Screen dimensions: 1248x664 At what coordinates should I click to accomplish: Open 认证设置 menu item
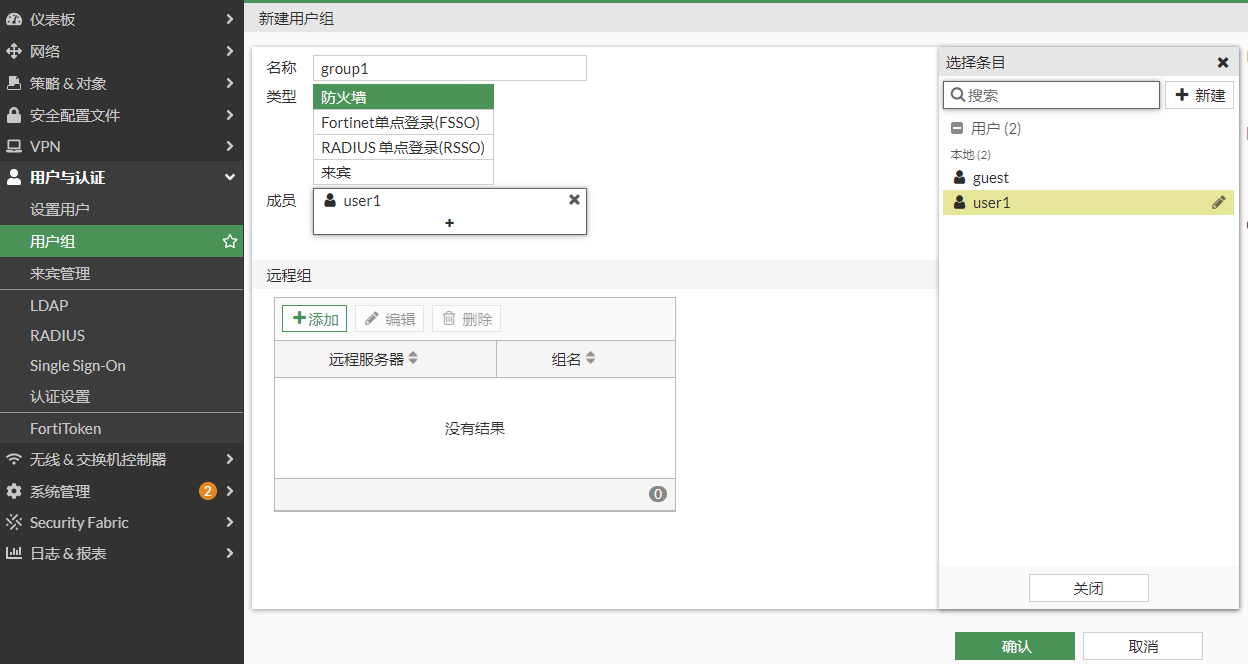click(x=122, y=396)
